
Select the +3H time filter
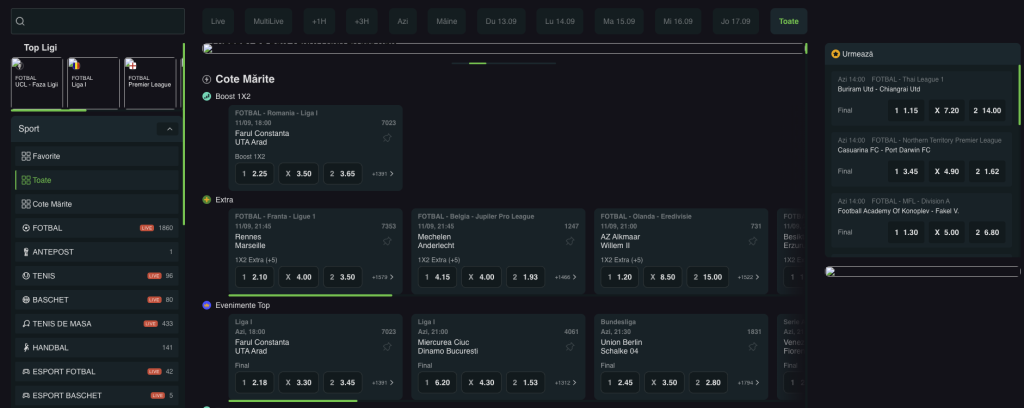(362, 21)
